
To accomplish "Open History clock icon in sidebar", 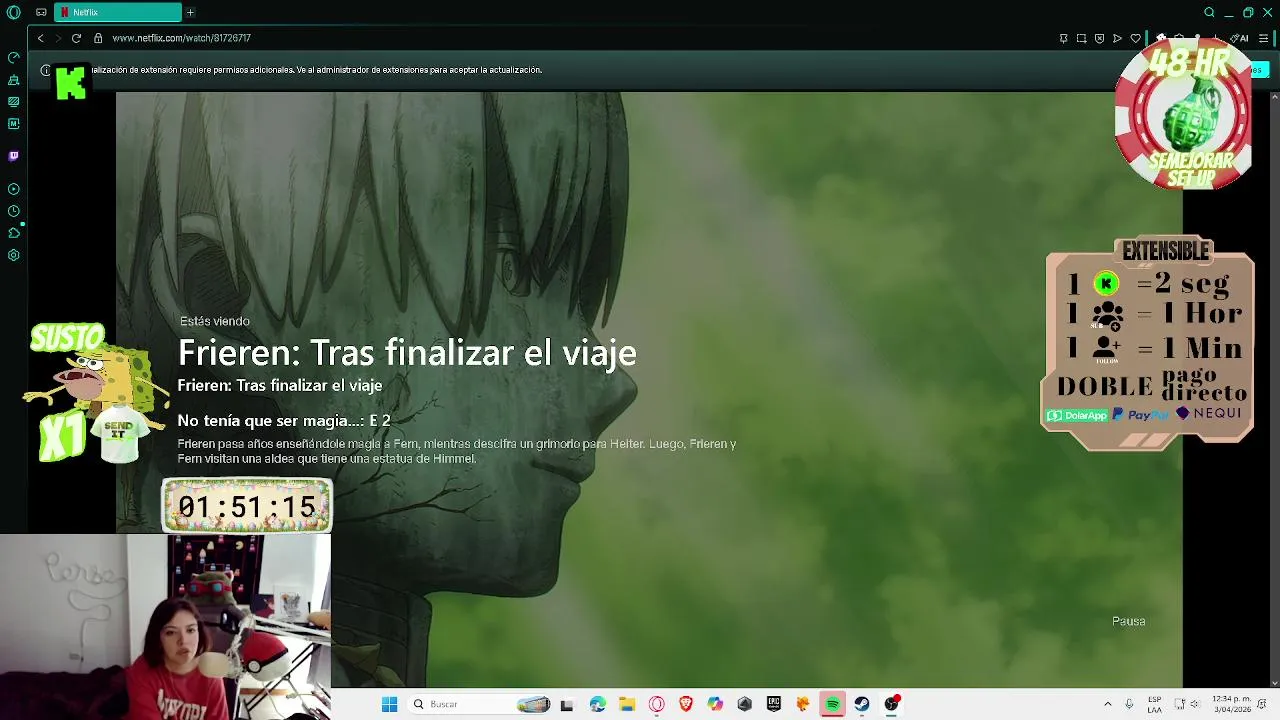I will pos(13,211).
